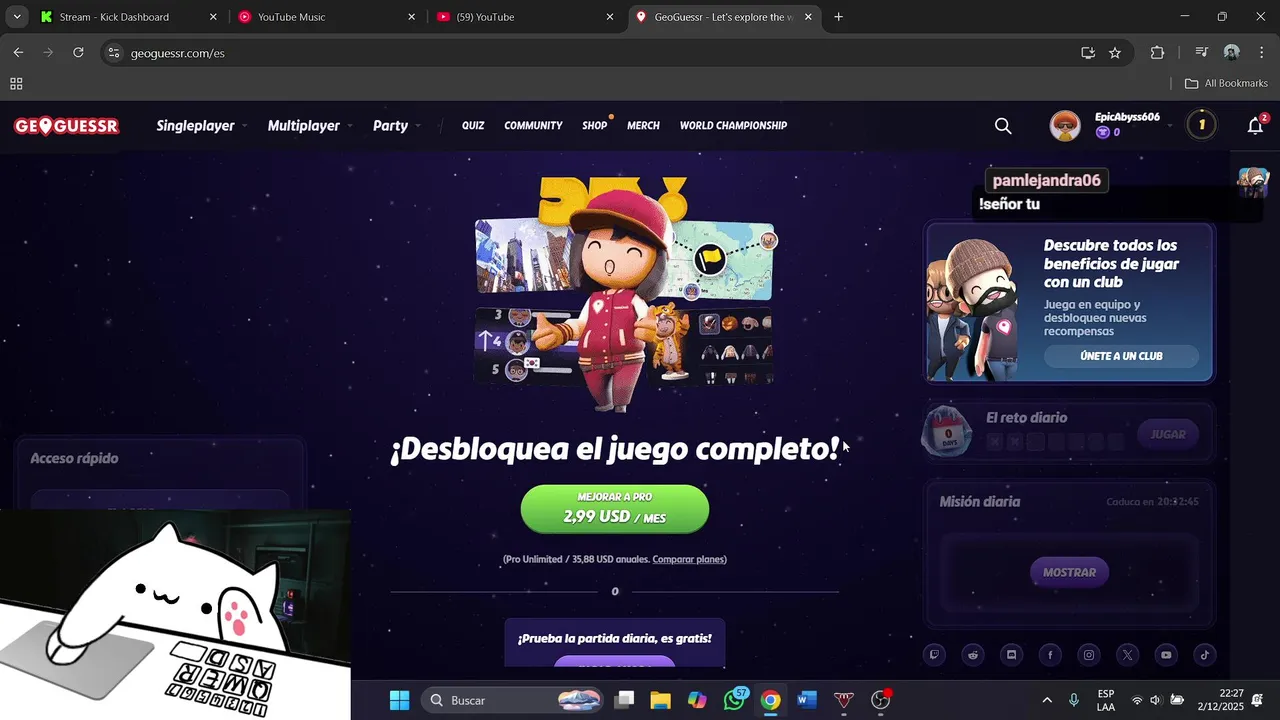Image resolution: width=1280 pixels, height=720 pixels.
Task: Open GeoGuessr Reddit social link
Action: (x=973, y=655)
